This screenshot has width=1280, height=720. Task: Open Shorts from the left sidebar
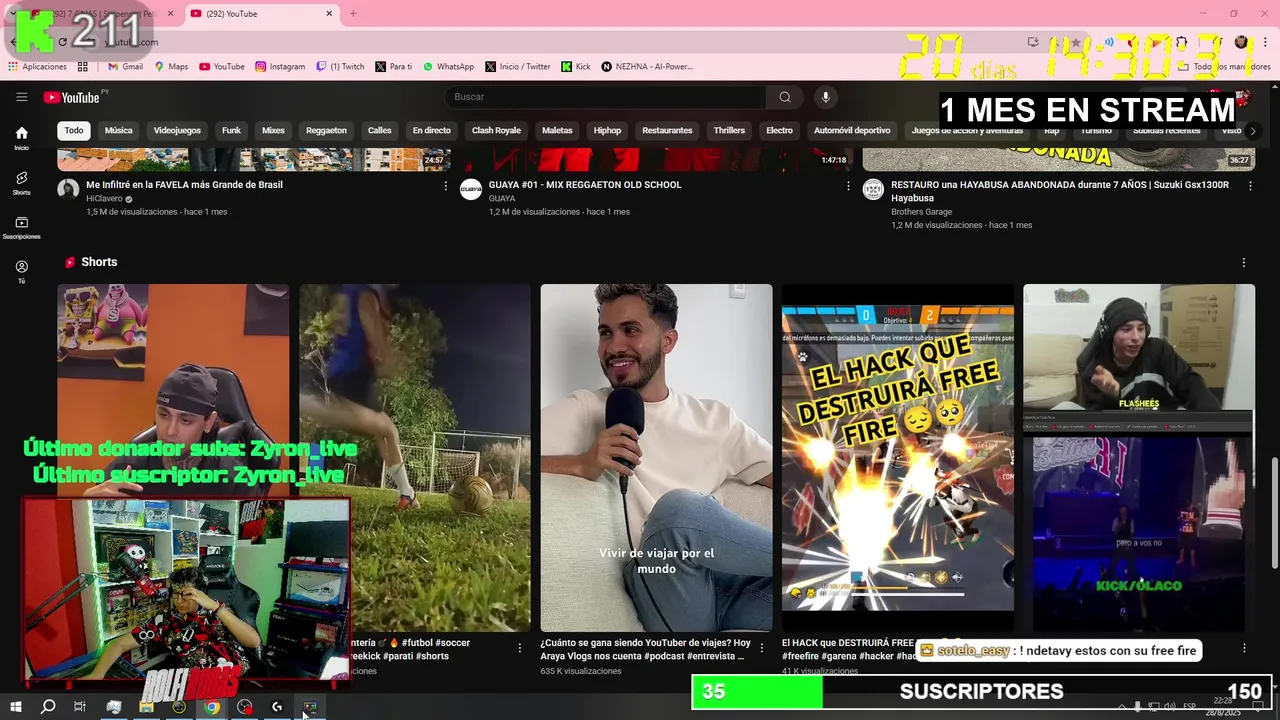[x=21, y=183]
